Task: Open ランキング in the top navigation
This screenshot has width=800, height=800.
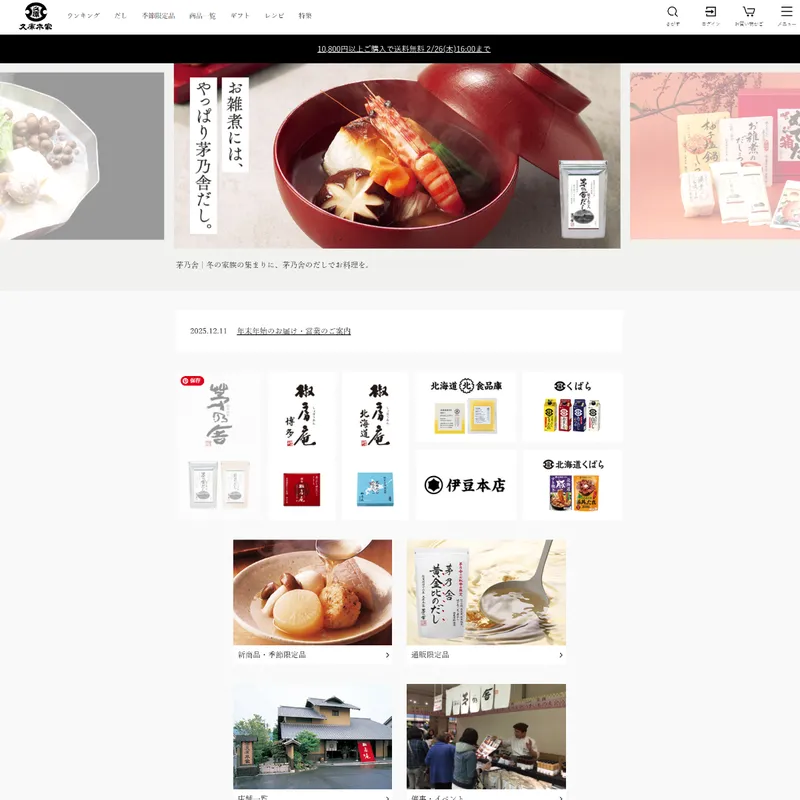Action: point(83,16)
